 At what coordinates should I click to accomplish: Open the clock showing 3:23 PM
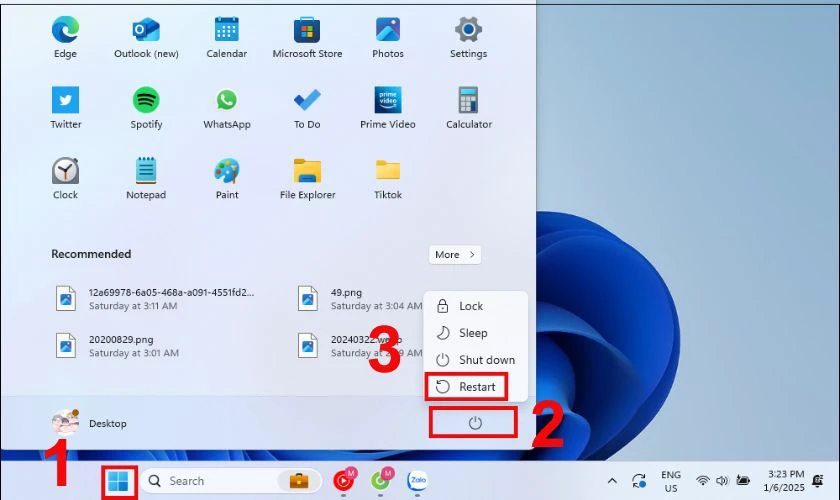[x=785, y=481]
